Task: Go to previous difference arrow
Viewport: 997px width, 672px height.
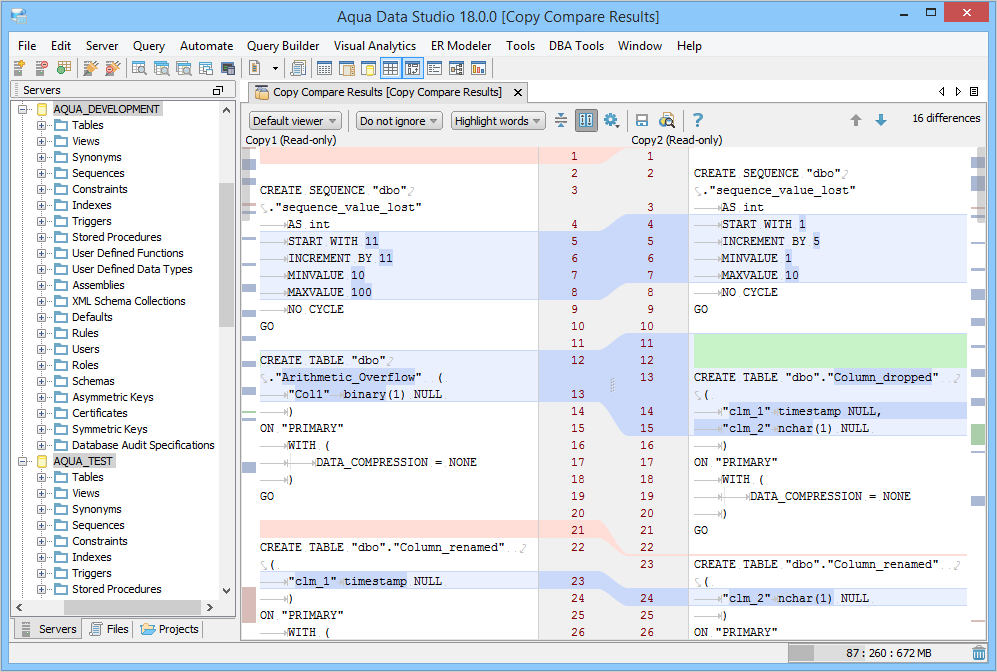Action: (x=856, y=120)
